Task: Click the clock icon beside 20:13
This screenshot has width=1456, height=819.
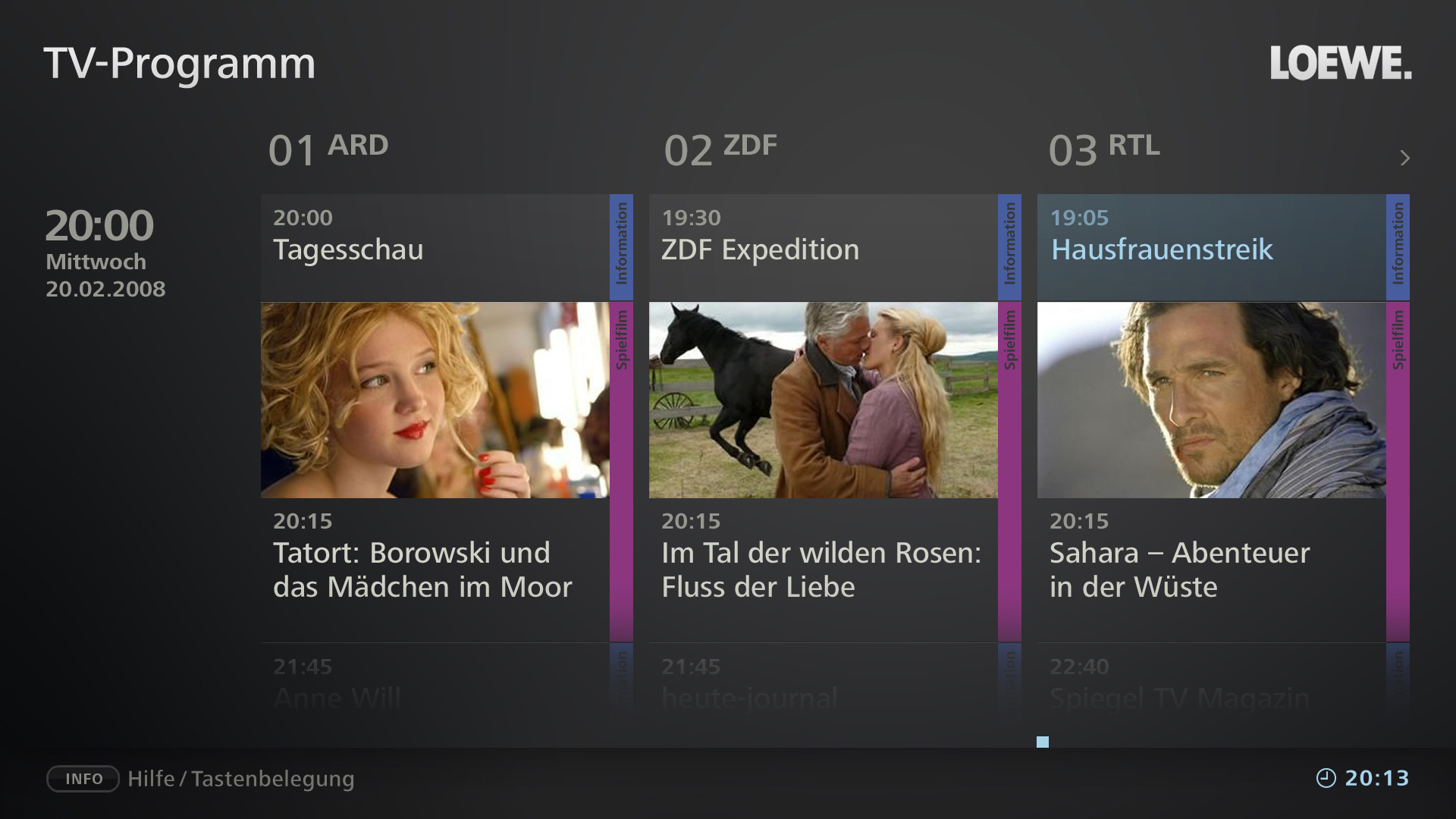Action: pyautogui.click(x=1326, y=778)
